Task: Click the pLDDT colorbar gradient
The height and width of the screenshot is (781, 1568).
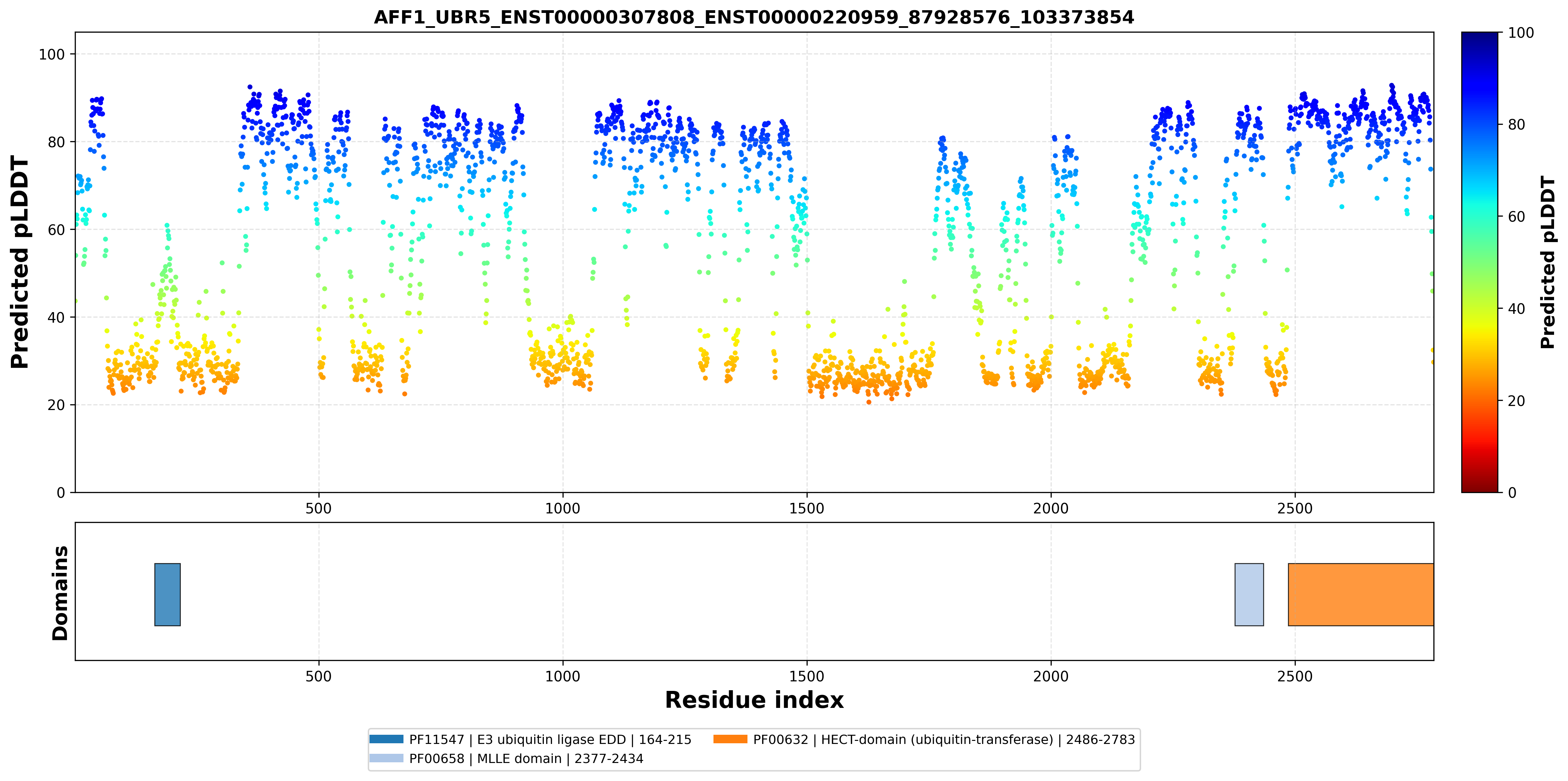Action: pyautogui.click(x=1479, y=262)
